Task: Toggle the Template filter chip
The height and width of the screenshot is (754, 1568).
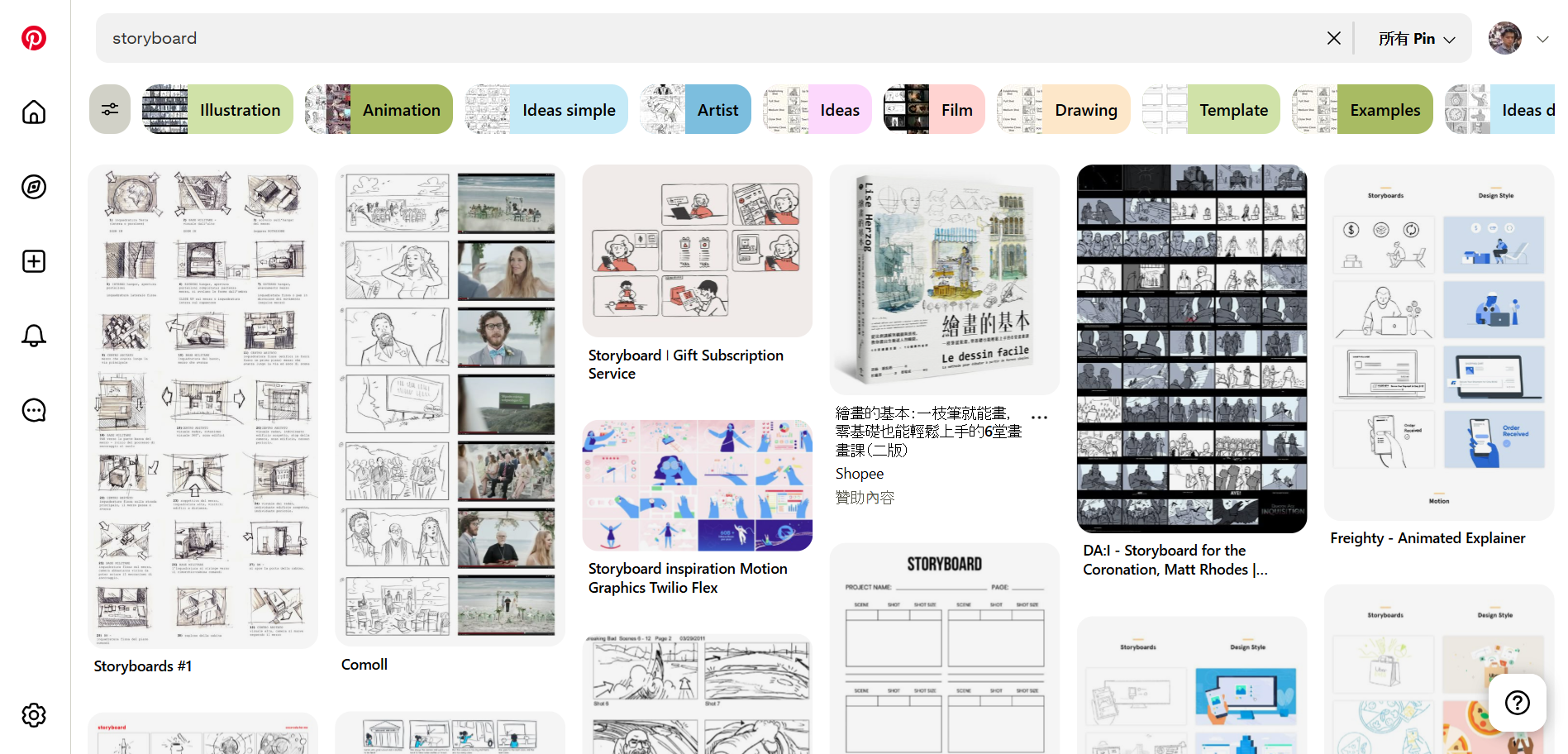Action: pos(1211,109)
